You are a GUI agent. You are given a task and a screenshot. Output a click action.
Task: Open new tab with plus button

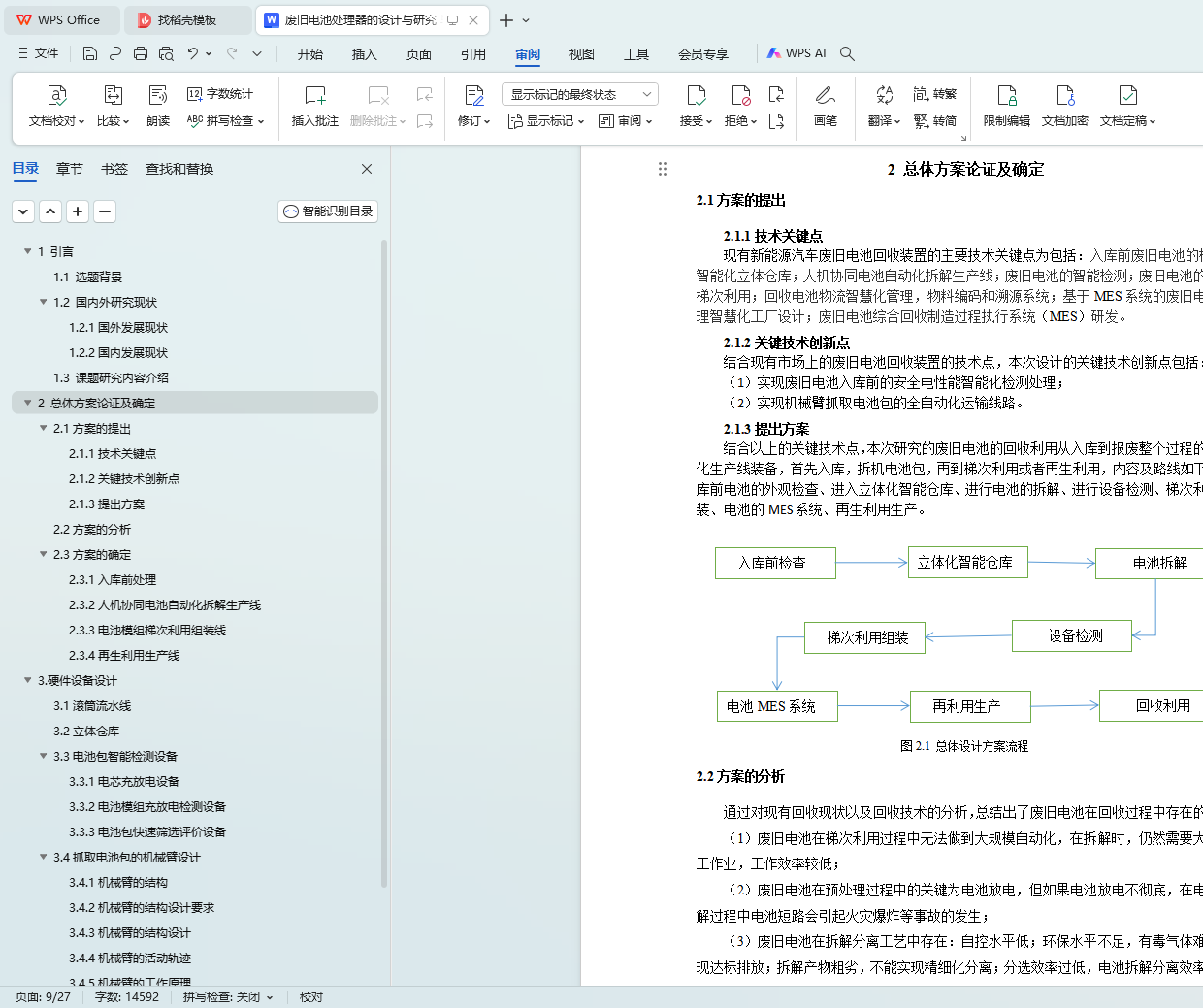coord(506,19)
